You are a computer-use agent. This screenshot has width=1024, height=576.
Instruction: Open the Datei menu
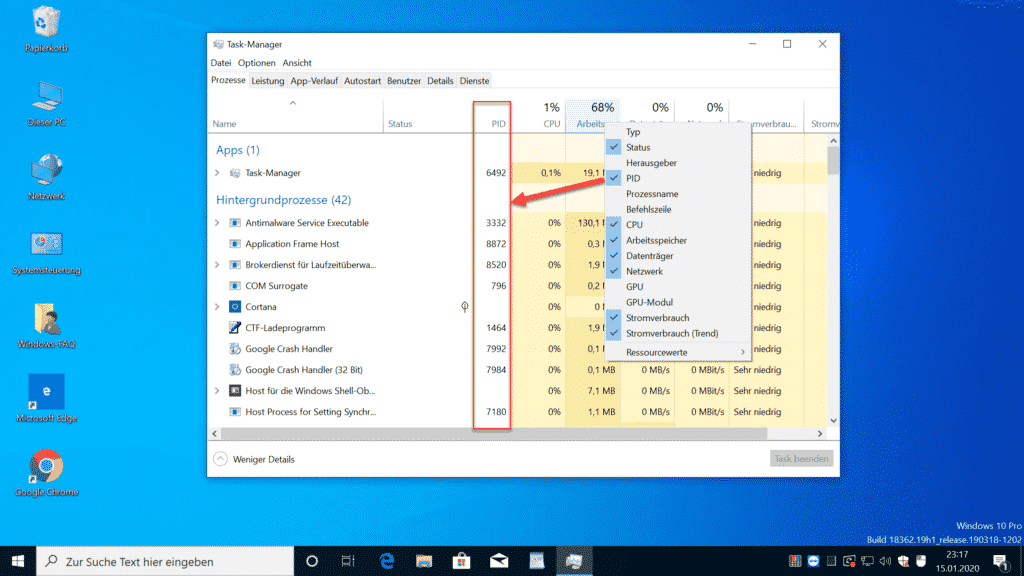(221, 63)
